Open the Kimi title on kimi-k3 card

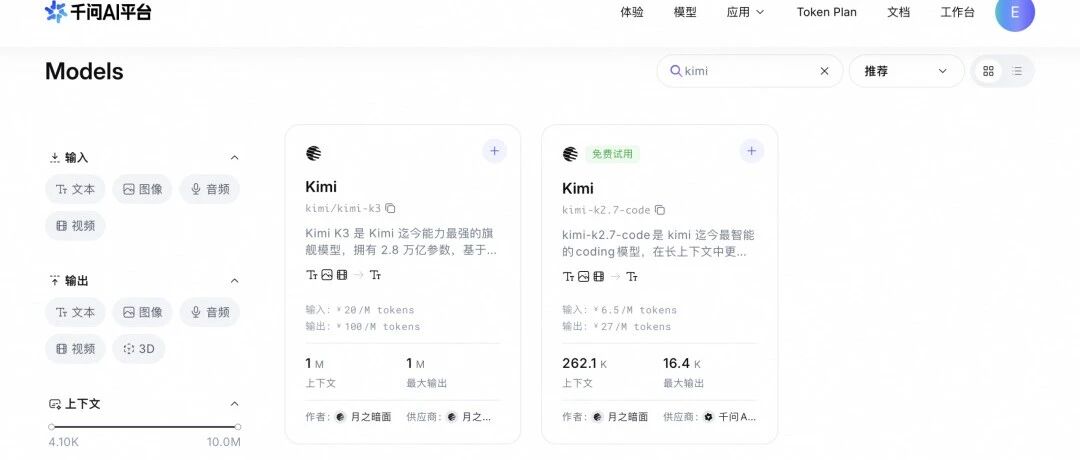tap(321, 187)
